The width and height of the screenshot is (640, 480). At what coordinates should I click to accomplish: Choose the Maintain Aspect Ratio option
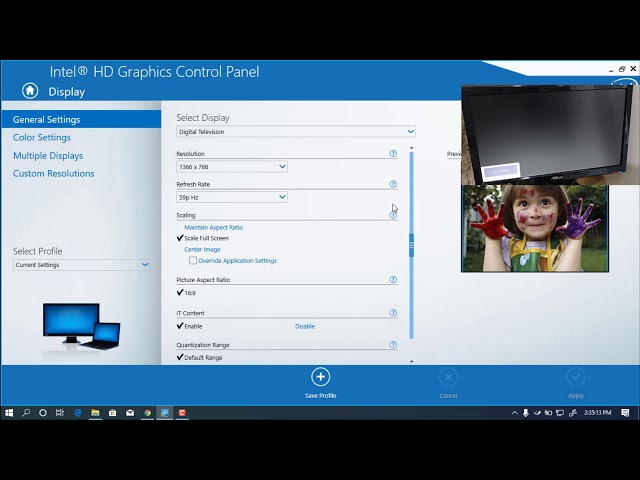point(213,227)
